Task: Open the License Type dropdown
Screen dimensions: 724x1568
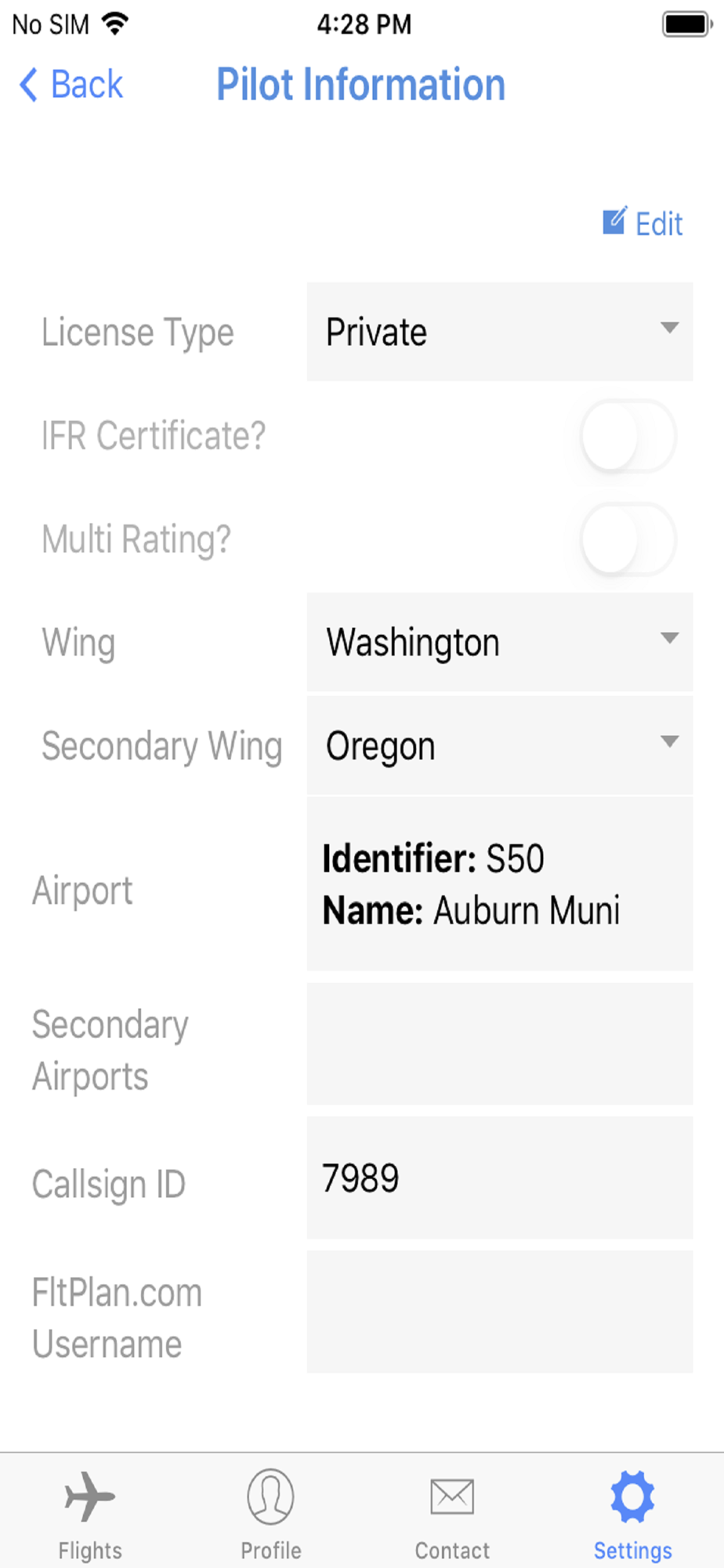Action: point(500,332)
